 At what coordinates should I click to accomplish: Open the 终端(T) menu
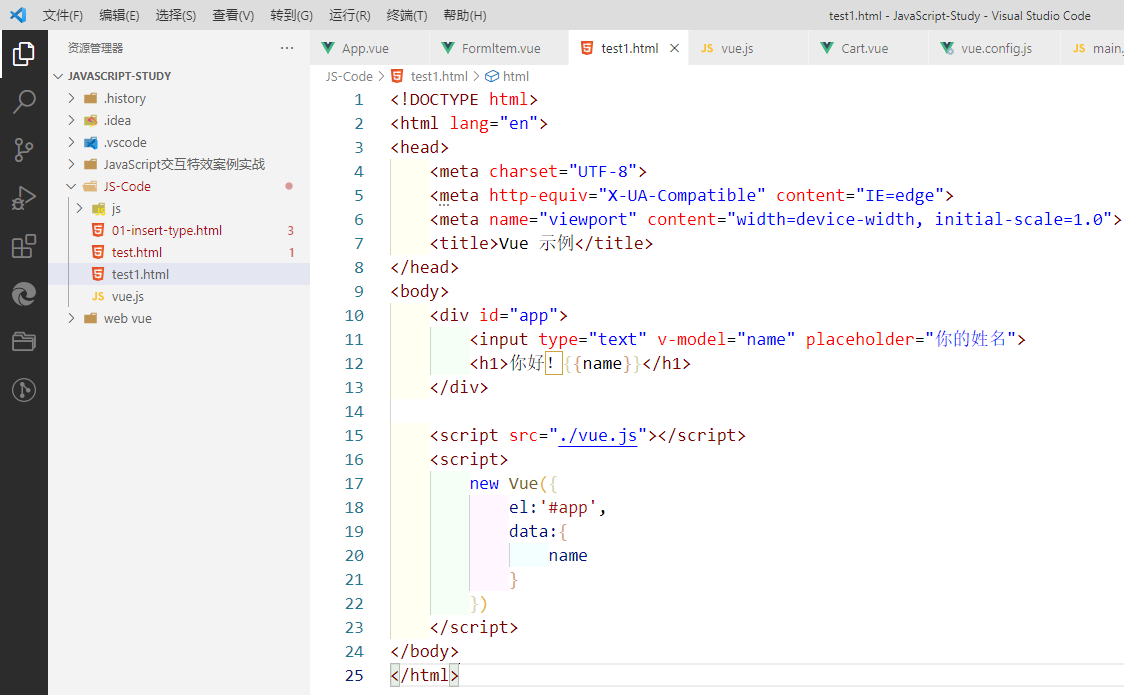tap(406, 15)
